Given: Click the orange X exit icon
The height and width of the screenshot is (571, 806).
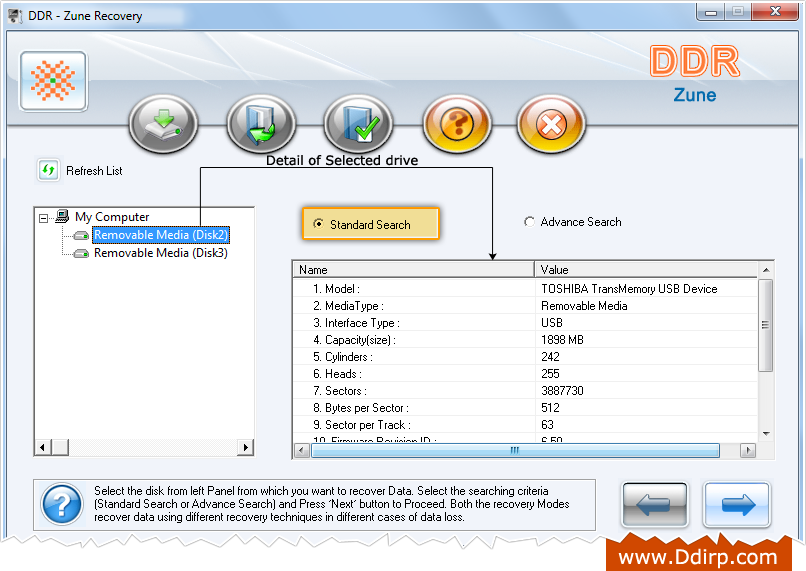Looking at the screenshot, I should pos(551,124).
